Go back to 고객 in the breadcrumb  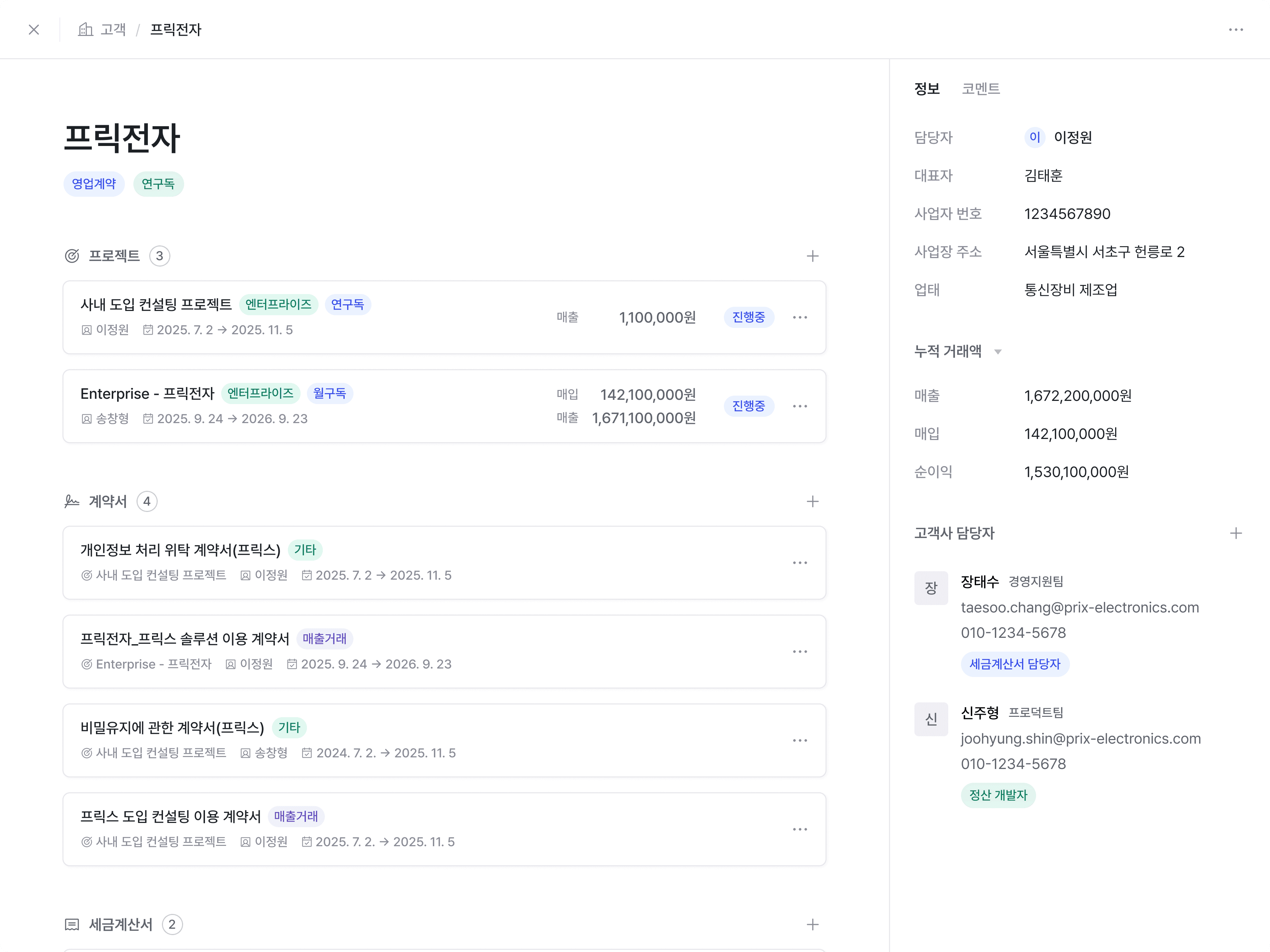[x=113, y=30]
